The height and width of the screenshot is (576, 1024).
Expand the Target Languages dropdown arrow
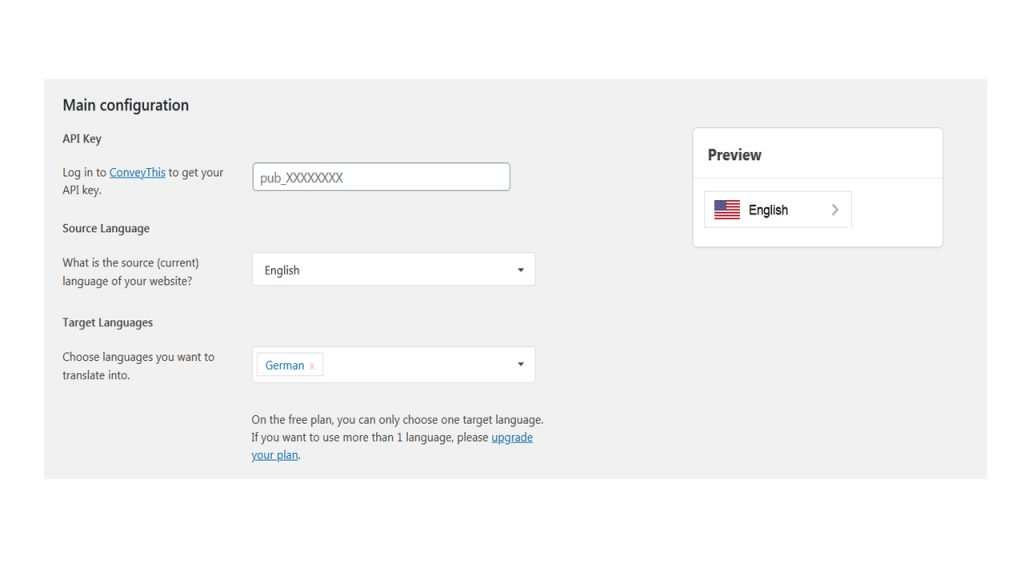[520, 364]
